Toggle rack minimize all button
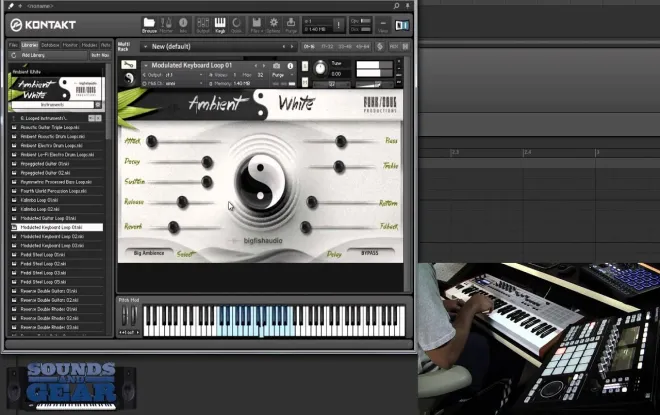Screen dimensions: 660x415 point(405,46)
